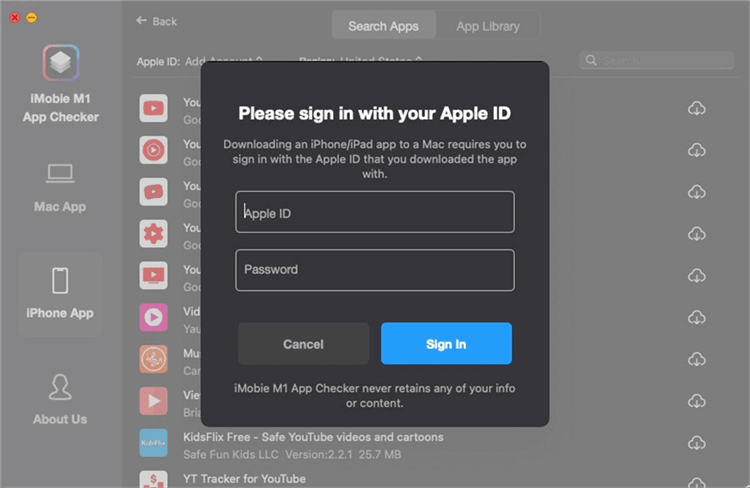Click the first red YouTube app icon
The width and height of the screenshot is (750, 488).
[x=154, y=108]
